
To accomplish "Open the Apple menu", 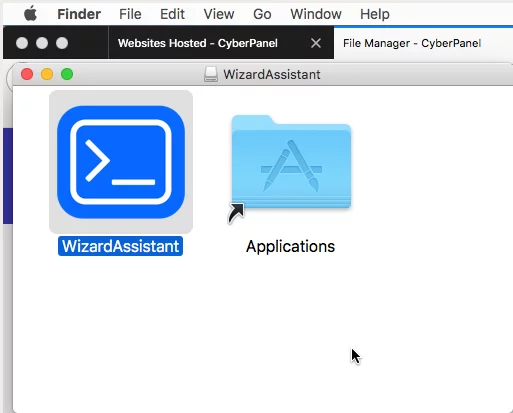I will tap(30, 14).
